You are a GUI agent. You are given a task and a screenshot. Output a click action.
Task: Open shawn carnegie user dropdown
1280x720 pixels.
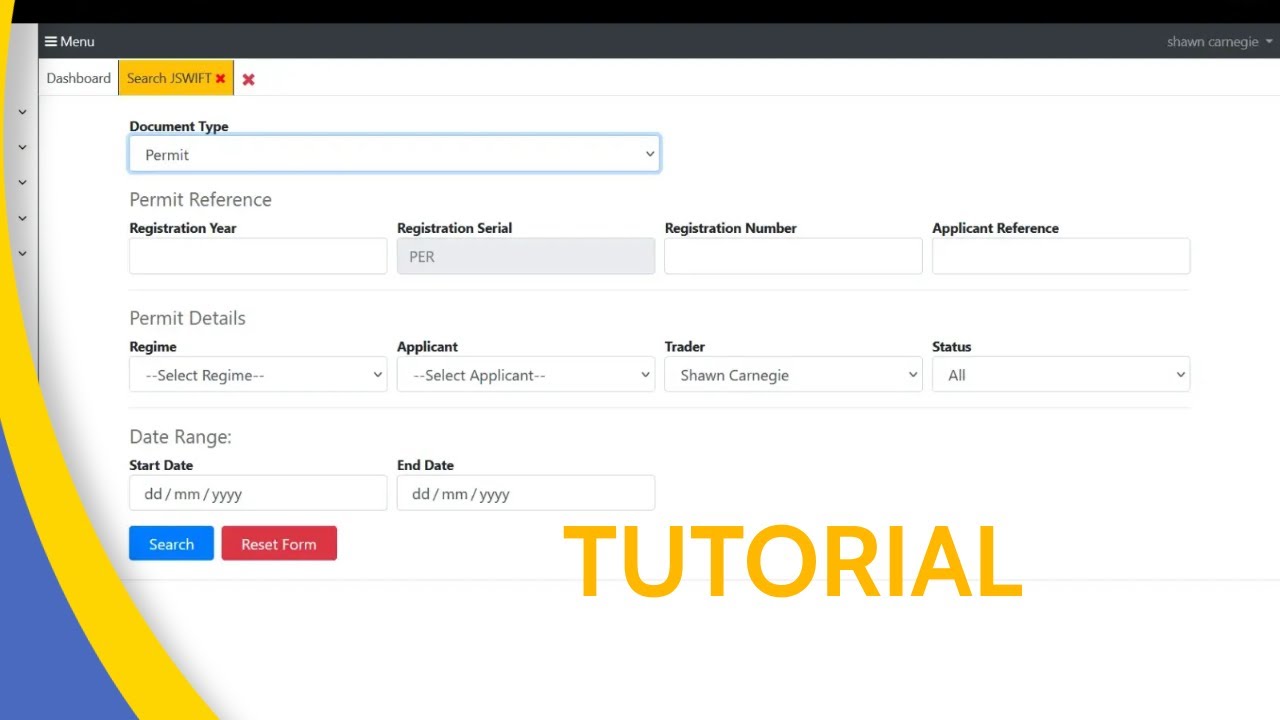(1220, 42)
